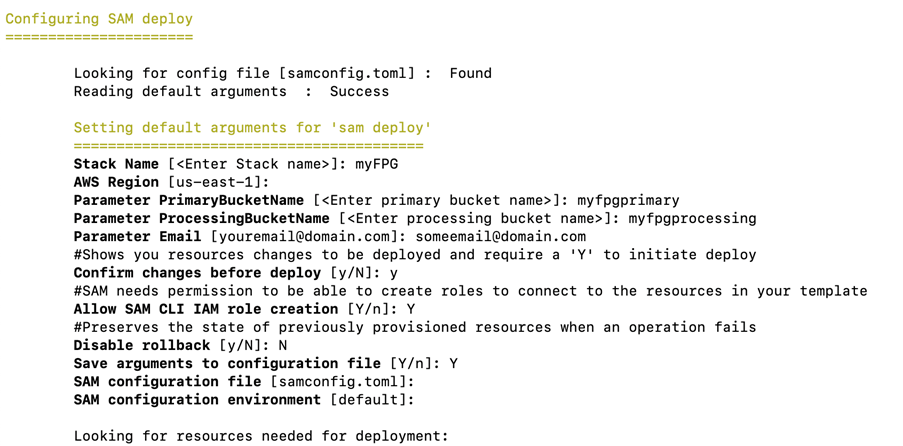Click the Parameter ProcessingBucketName label
Image resolution: width=903 pixels, height=446 pixels.
pos(202,218)
